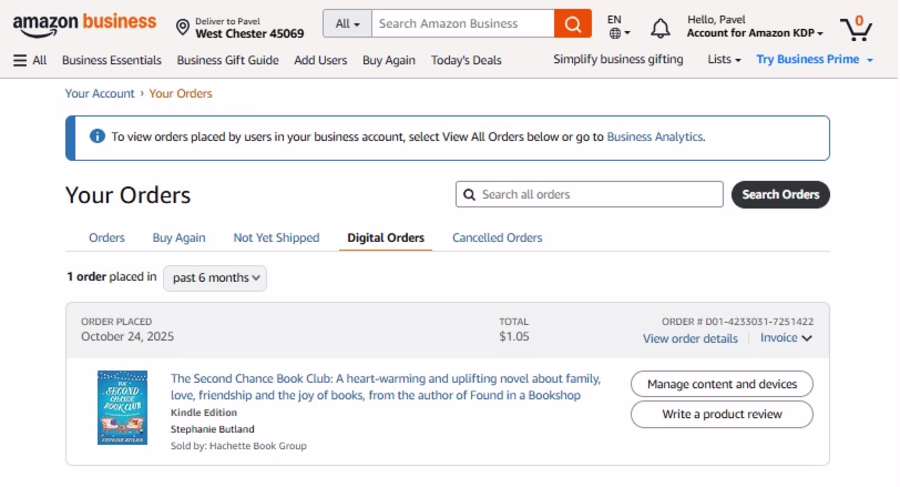This screenshot has height=487, width=900.
Task: Open the shopping cart
Action: [856, 26]
